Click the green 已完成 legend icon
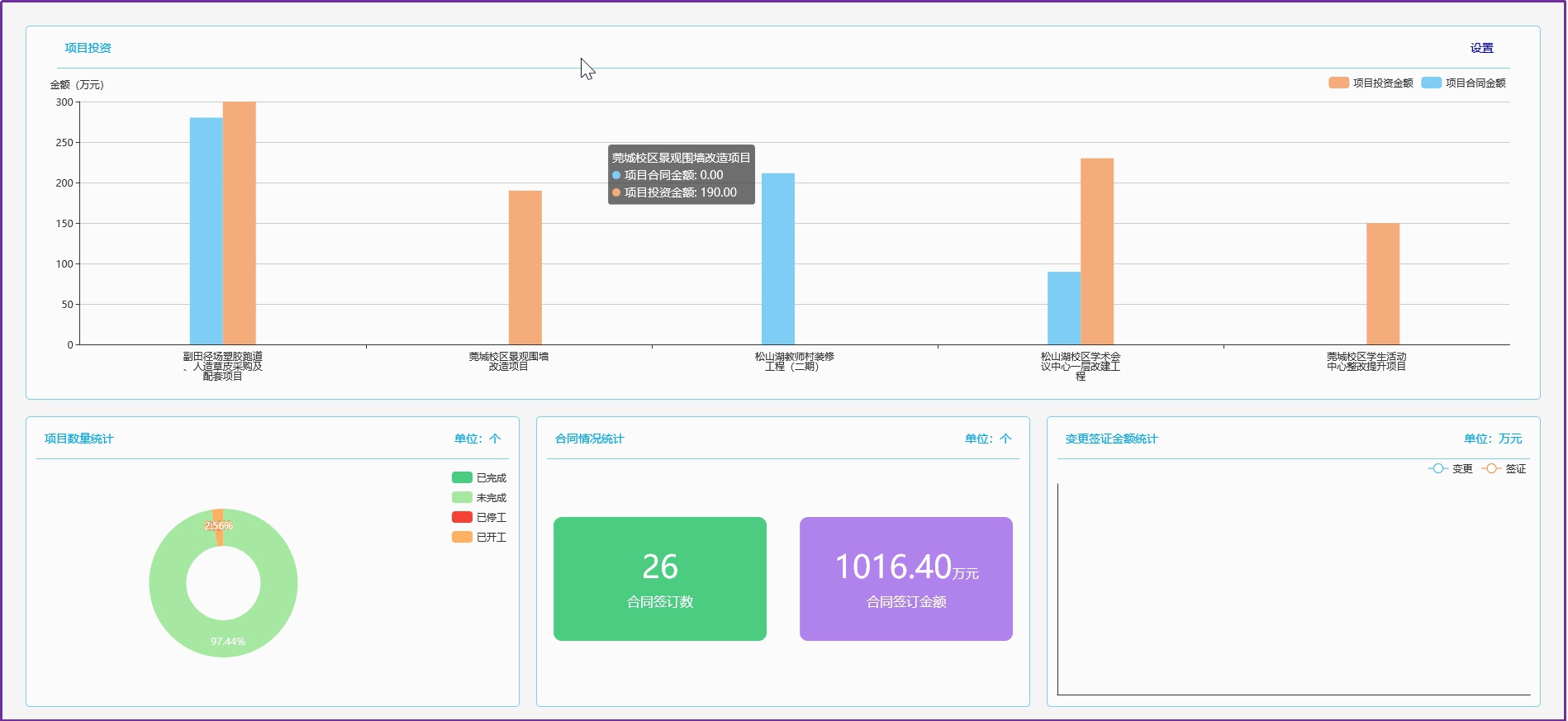The image size is (1568, 721). tap(462, 477)
